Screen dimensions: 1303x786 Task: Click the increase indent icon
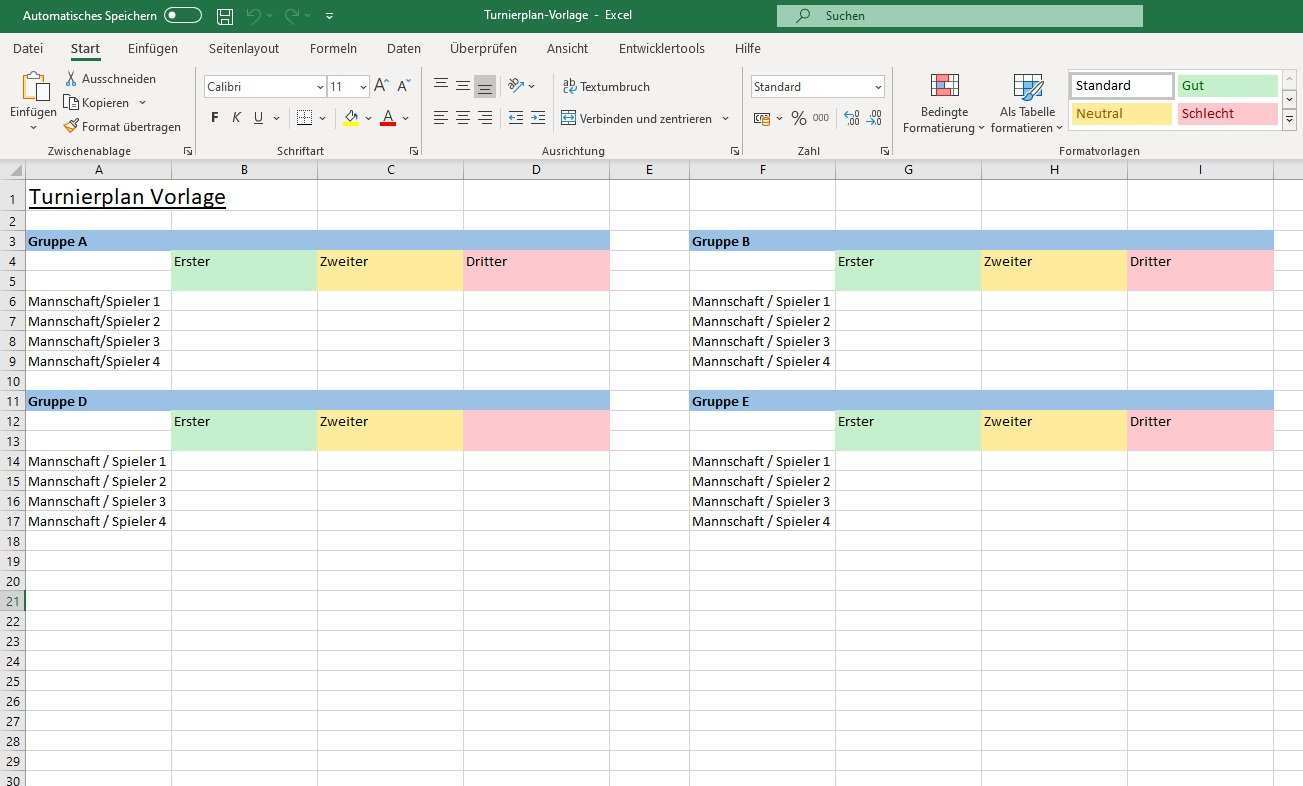pos(538,118)
